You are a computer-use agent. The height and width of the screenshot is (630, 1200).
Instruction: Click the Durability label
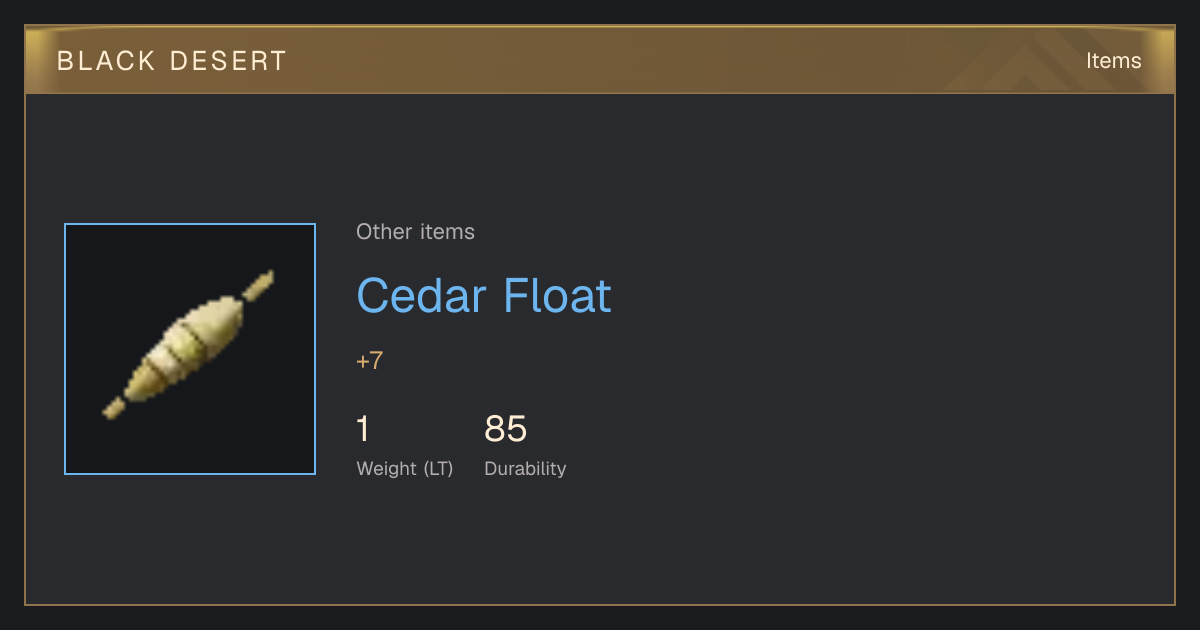point(525,469)
